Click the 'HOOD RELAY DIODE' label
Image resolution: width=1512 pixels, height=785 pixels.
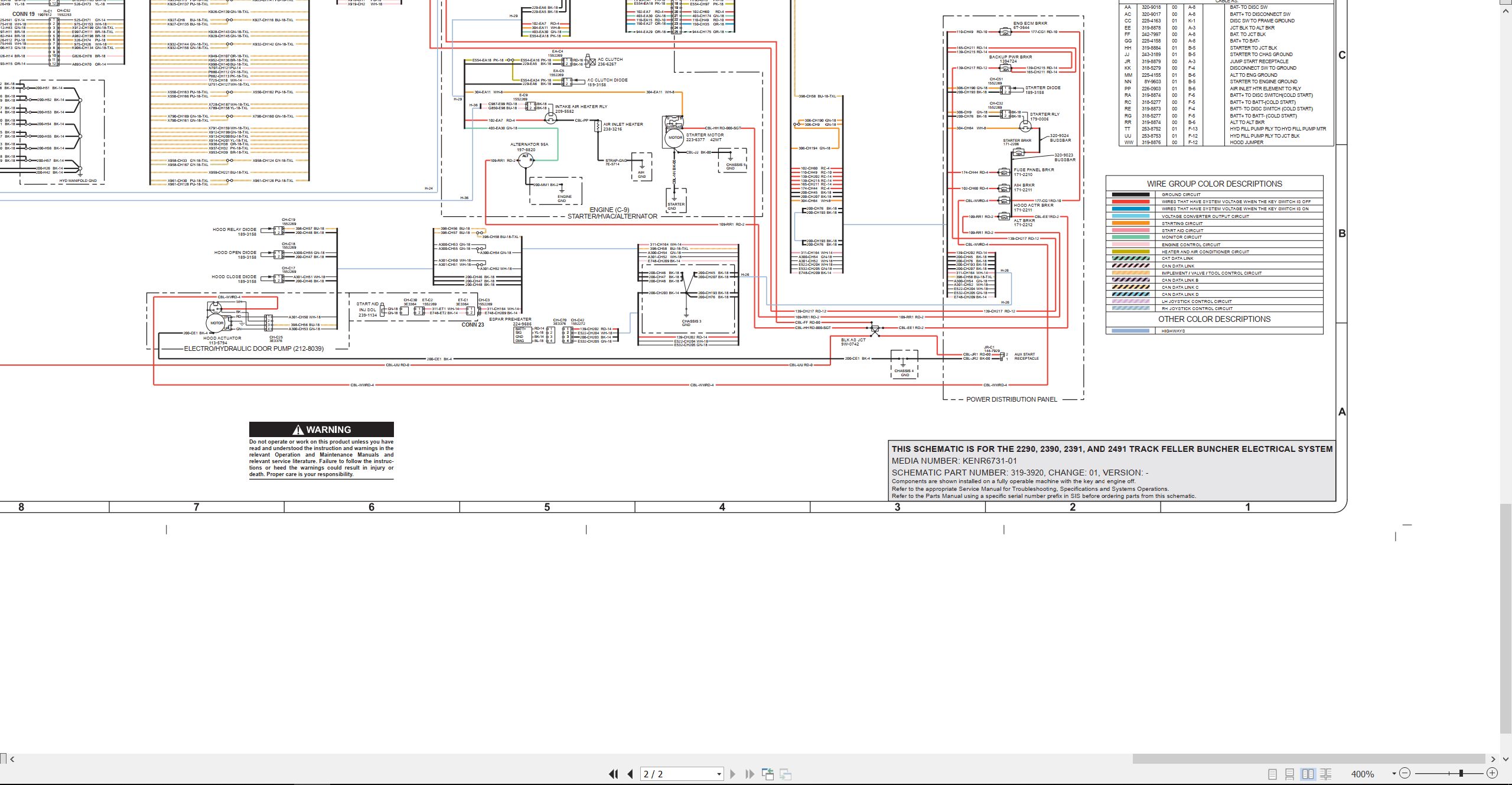point(234,230)
